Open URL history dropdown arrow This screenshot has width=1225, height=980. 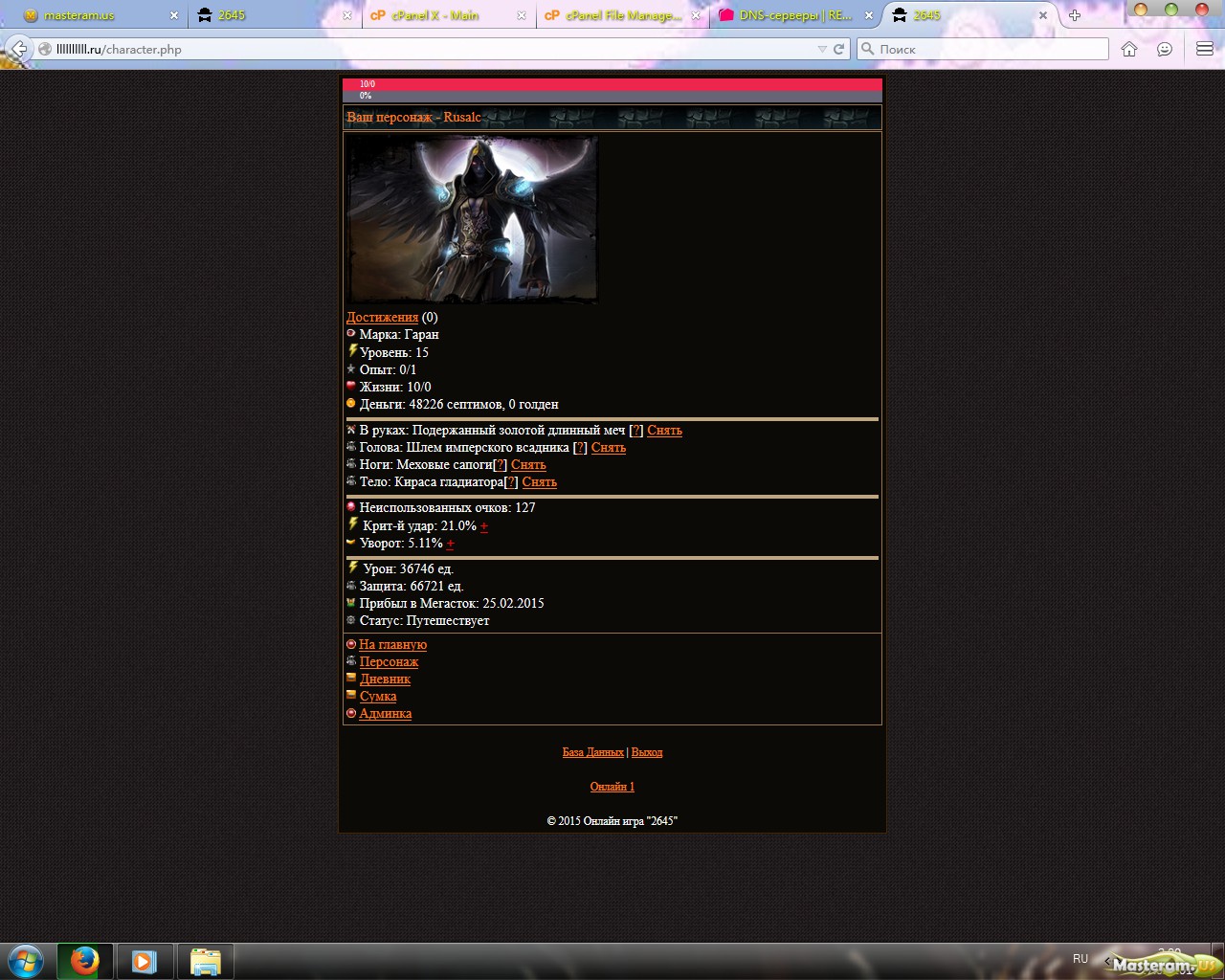(x=822, y=49)
